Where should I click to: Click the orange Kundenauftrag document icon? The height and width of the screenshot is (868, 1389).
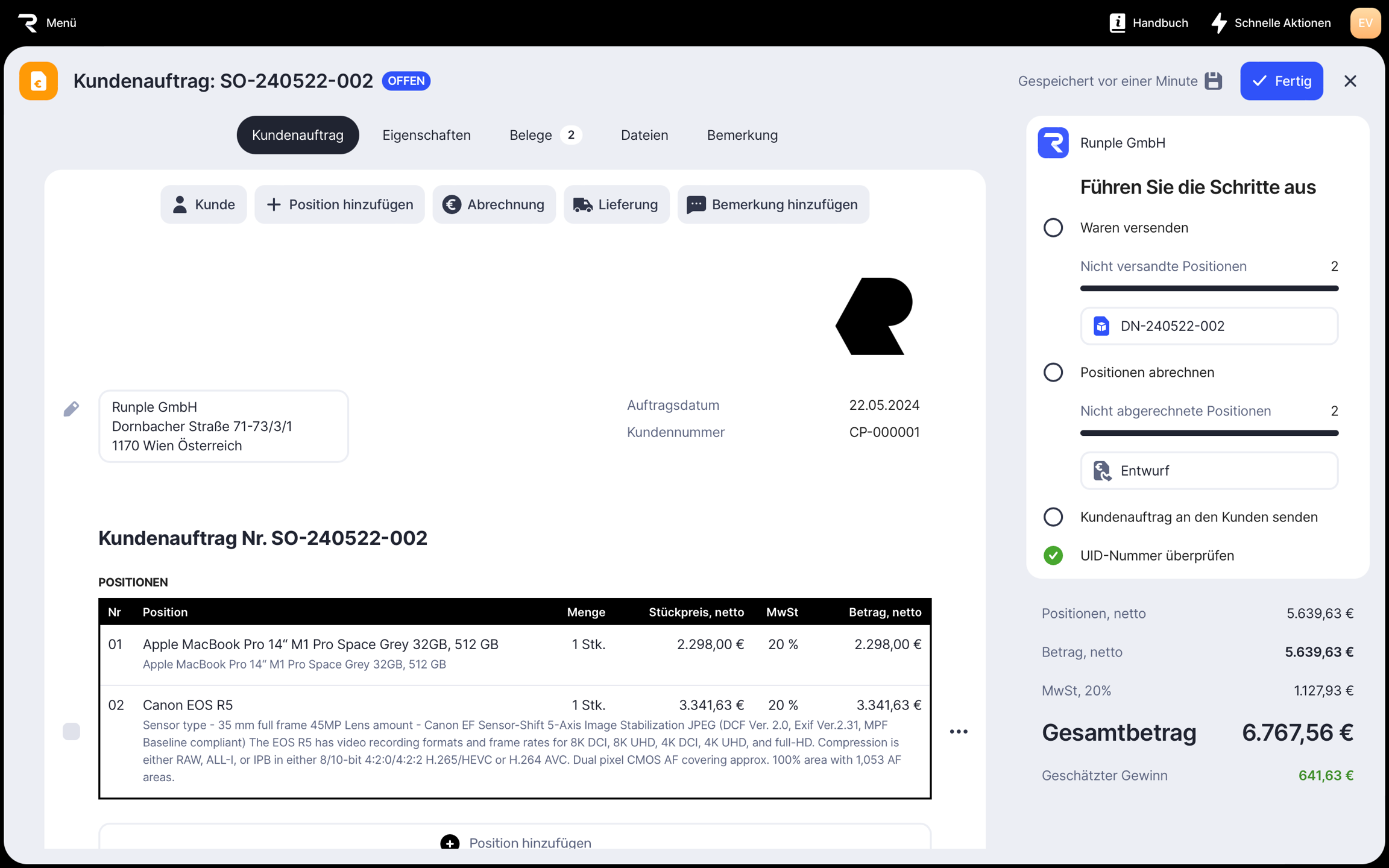click(39, 81)
